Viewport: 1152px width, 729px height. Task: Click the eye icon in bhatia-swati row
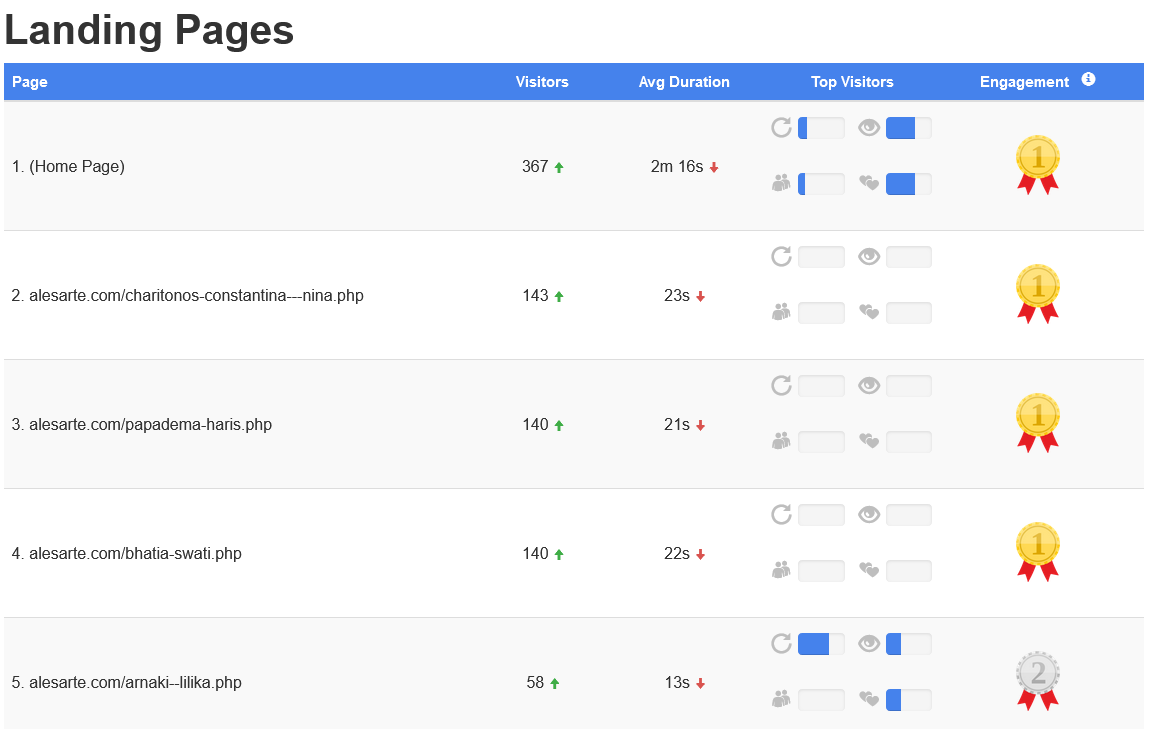tap(869, 514)
